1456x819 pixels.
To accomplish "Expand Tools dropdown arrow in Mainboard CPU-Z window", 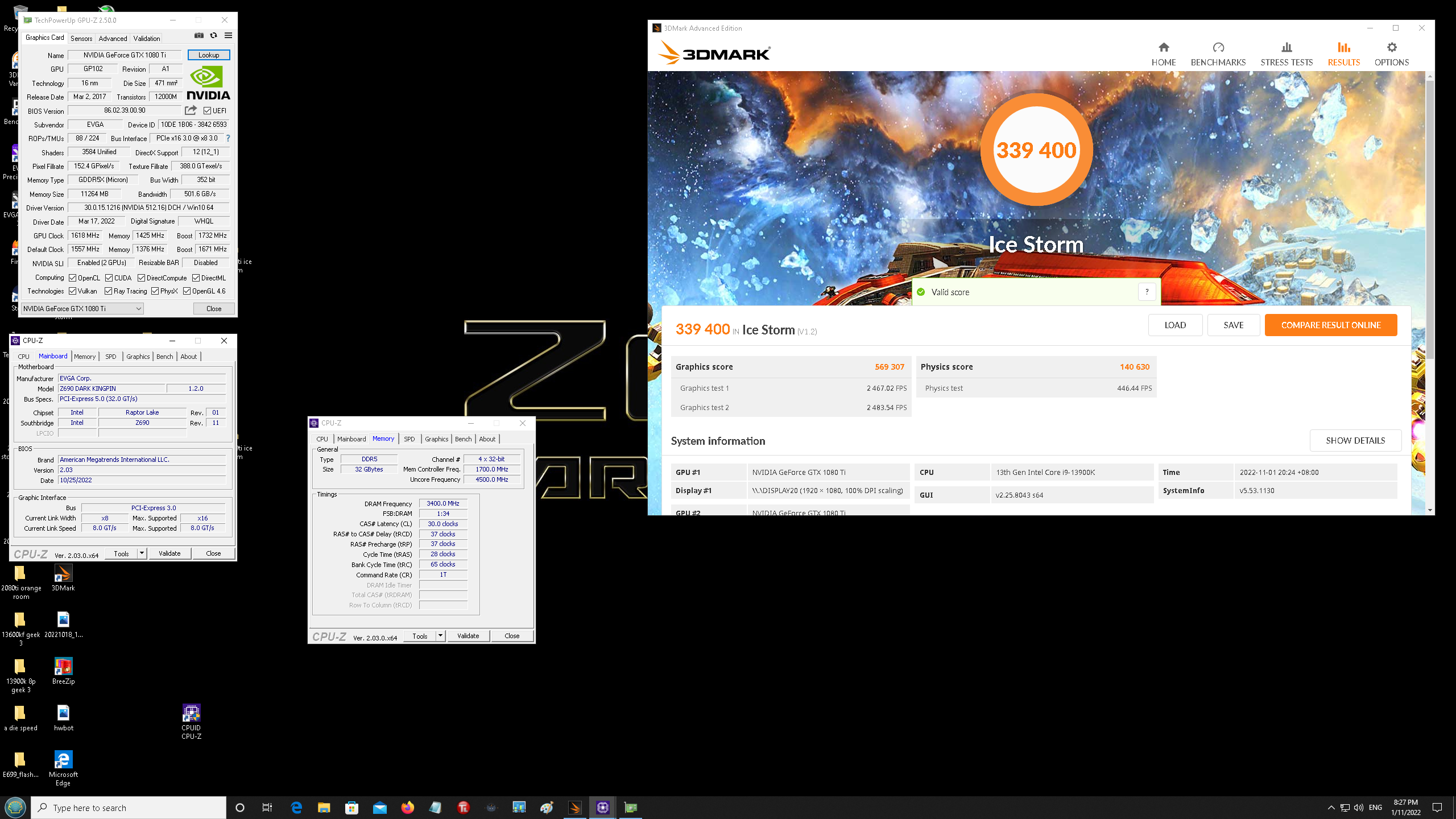I will pos(142,553).
